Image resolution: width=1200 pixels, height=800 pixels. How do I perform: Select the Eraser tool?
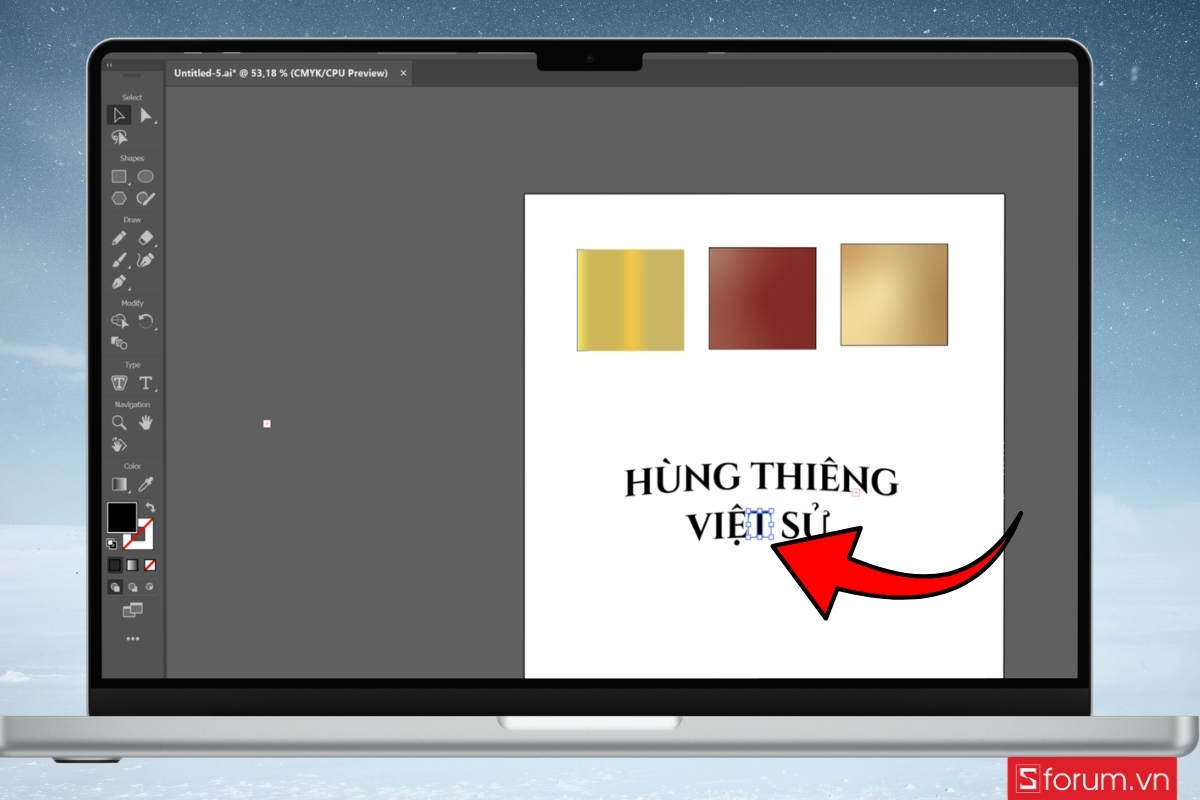pos(146,238)
